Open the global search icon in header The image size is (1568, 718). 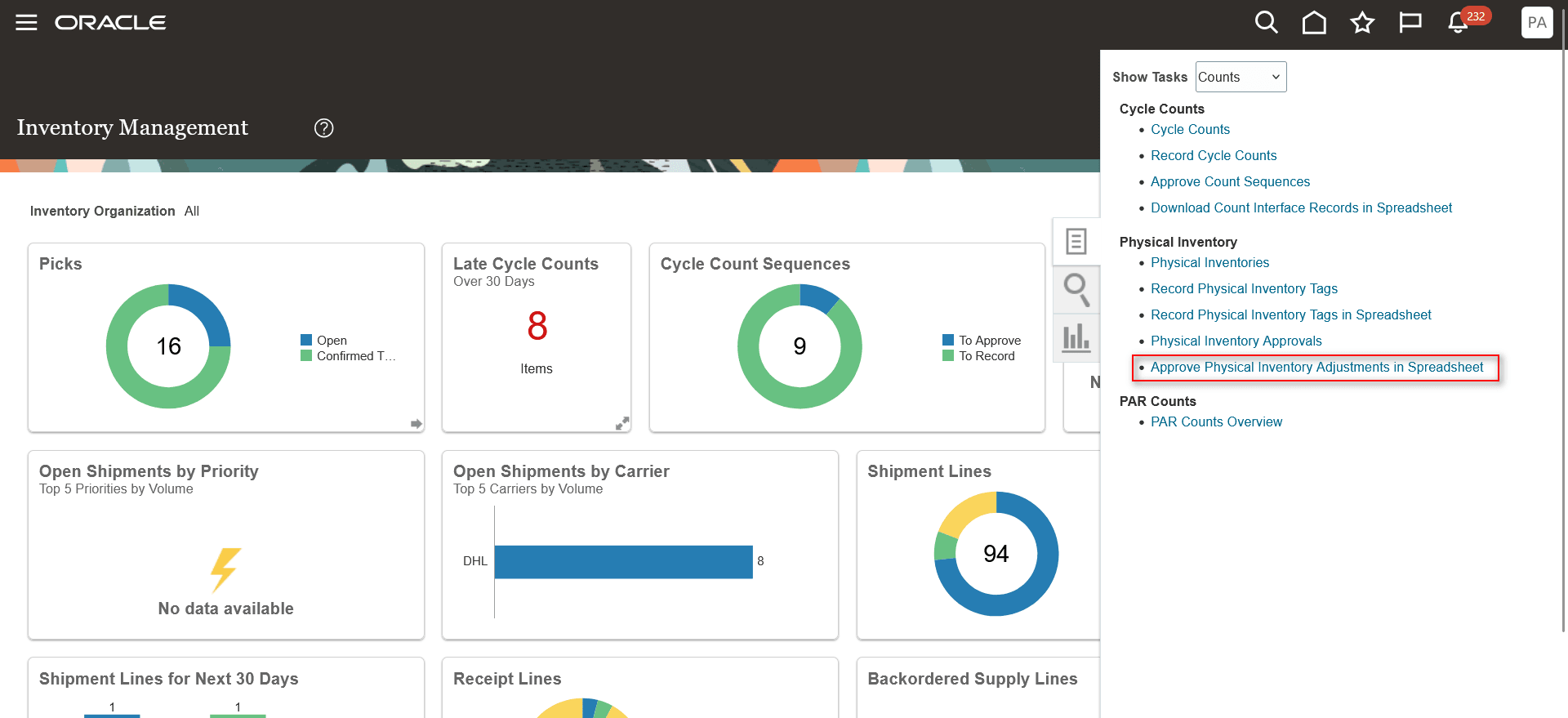(1266, 22)
